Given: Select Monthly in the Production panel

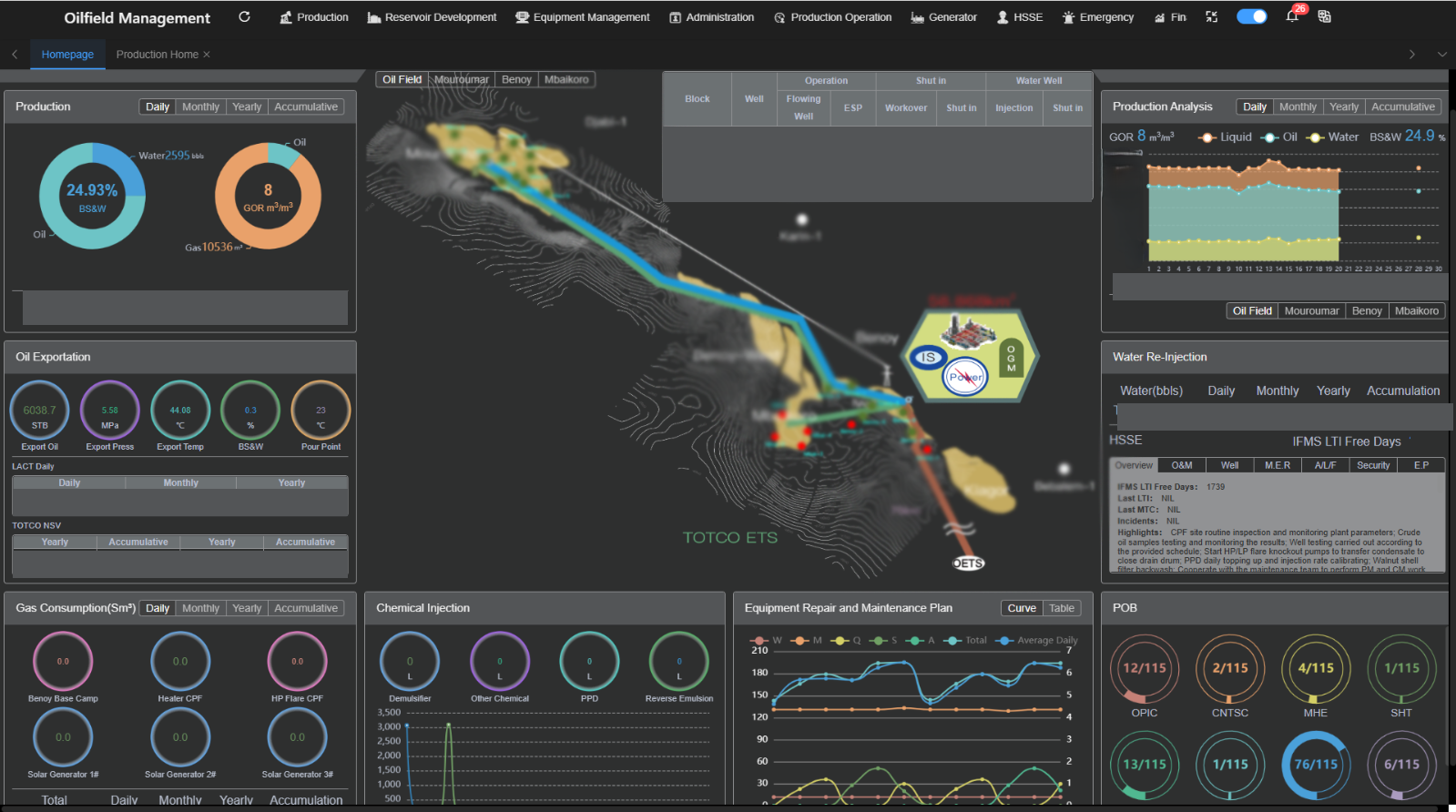Looking at the screenshot, I should coord(200,107).
